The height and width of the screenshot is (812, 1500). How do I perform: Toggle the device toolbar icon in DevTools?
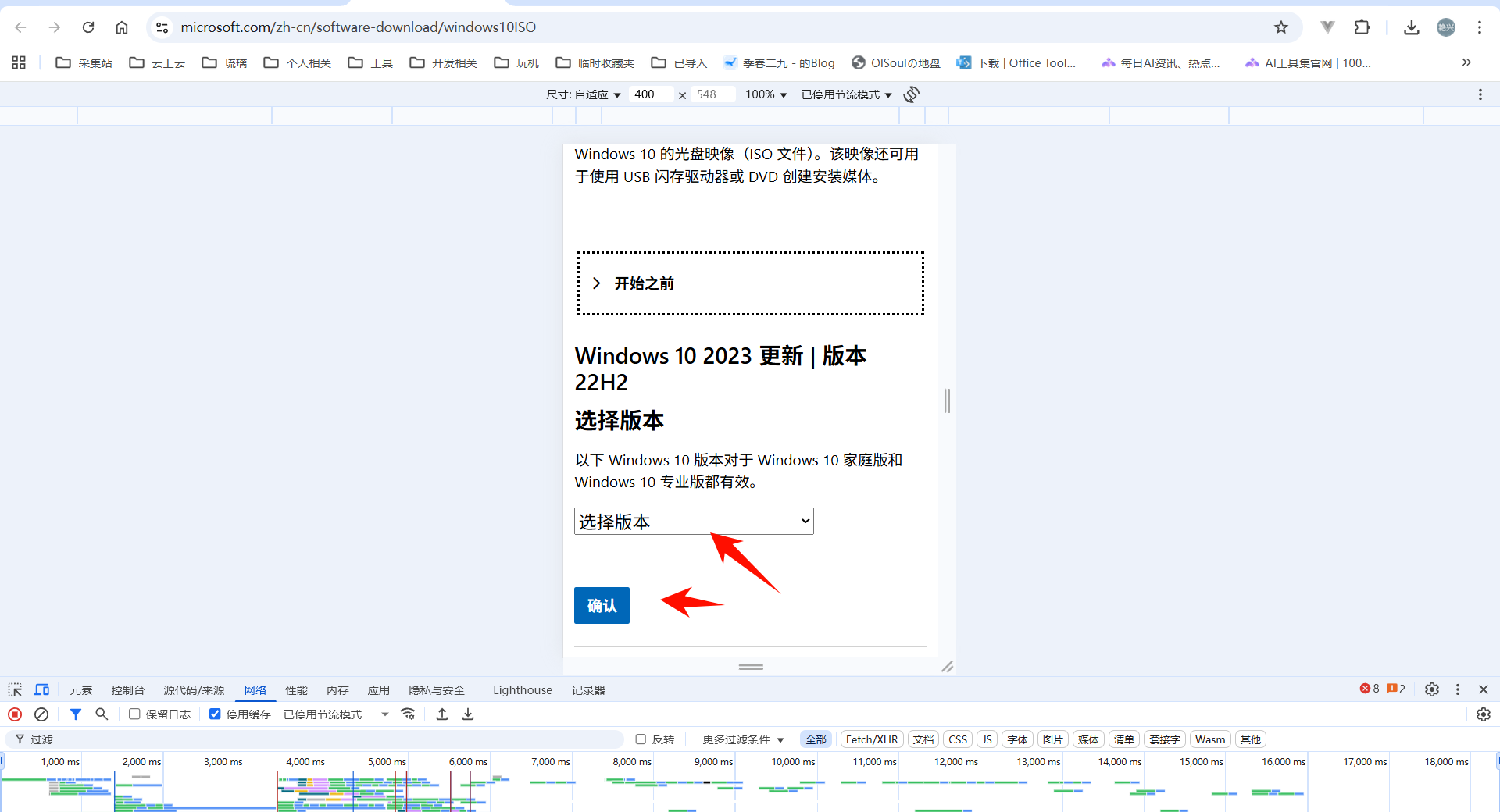point(41,689)
